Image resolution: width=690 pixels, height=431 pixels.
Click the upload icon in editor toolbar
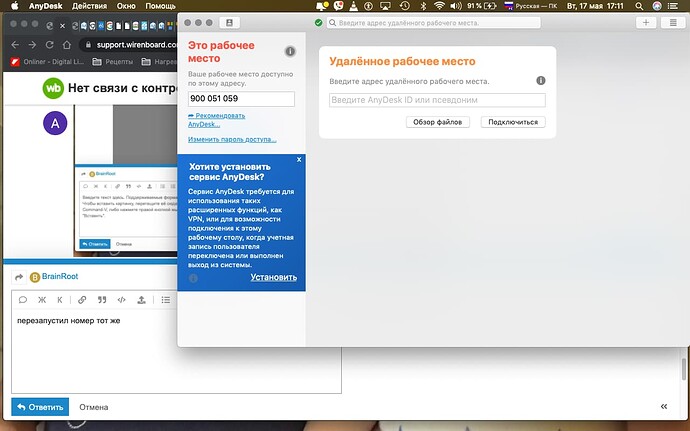(x=141, y=300)
